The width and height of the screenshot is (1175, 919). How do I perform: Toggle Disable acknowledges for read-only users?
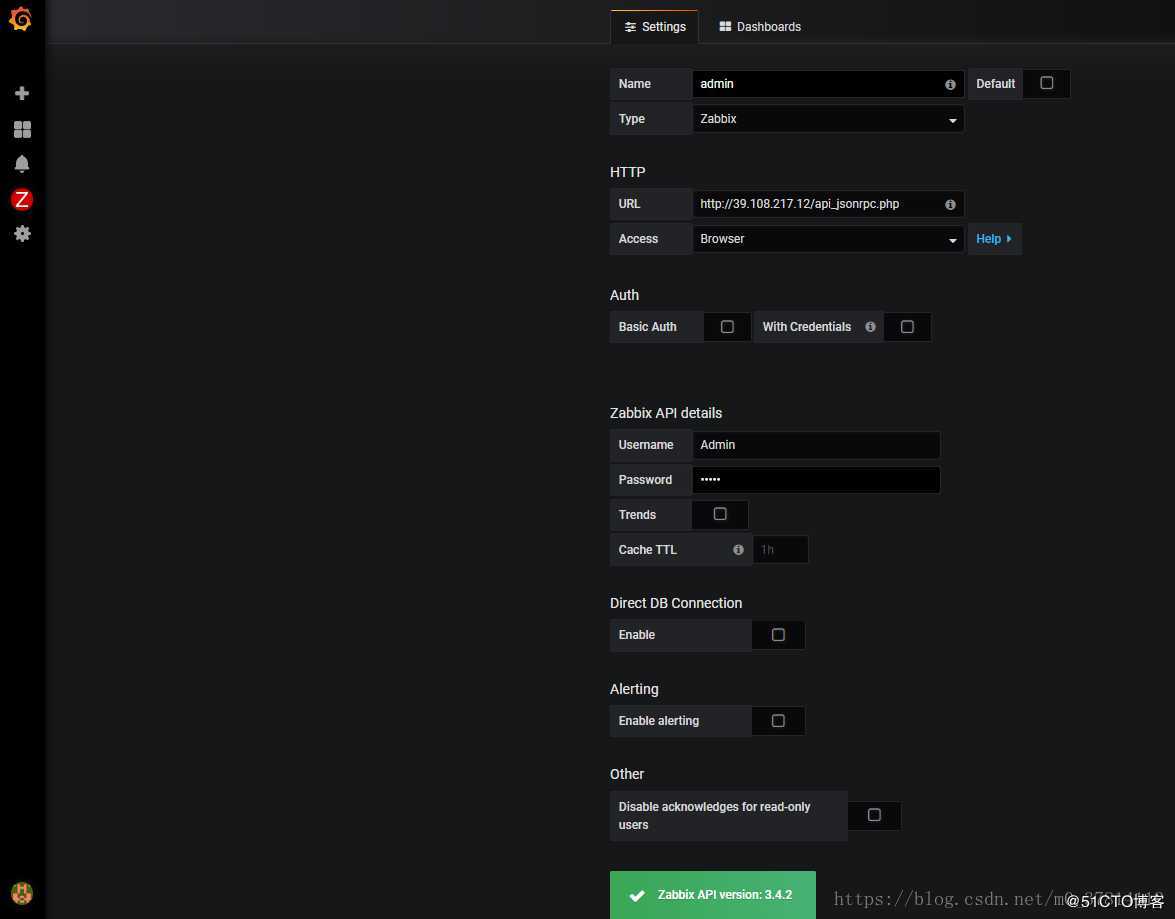[x=874, y=815]
